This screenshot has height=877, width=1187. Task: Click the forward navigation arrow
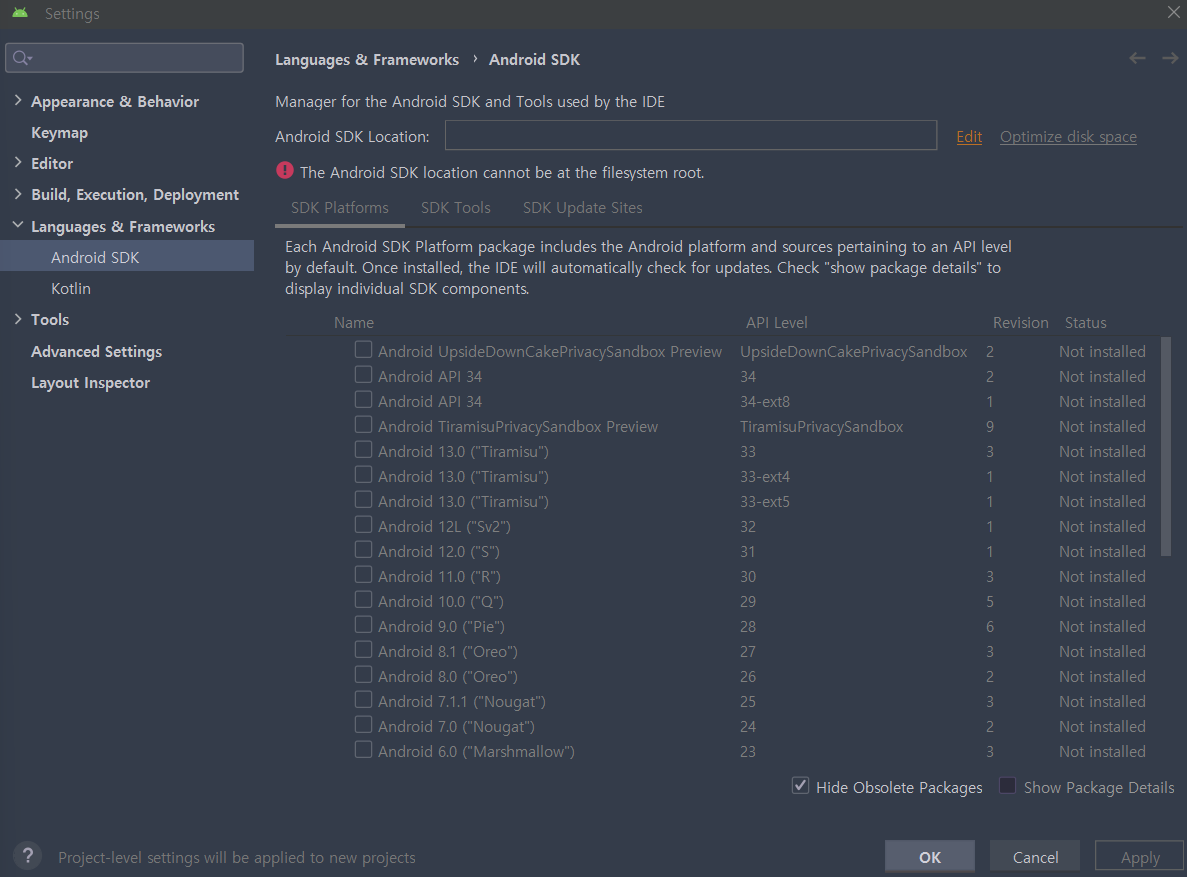(x=1170, y=58)
